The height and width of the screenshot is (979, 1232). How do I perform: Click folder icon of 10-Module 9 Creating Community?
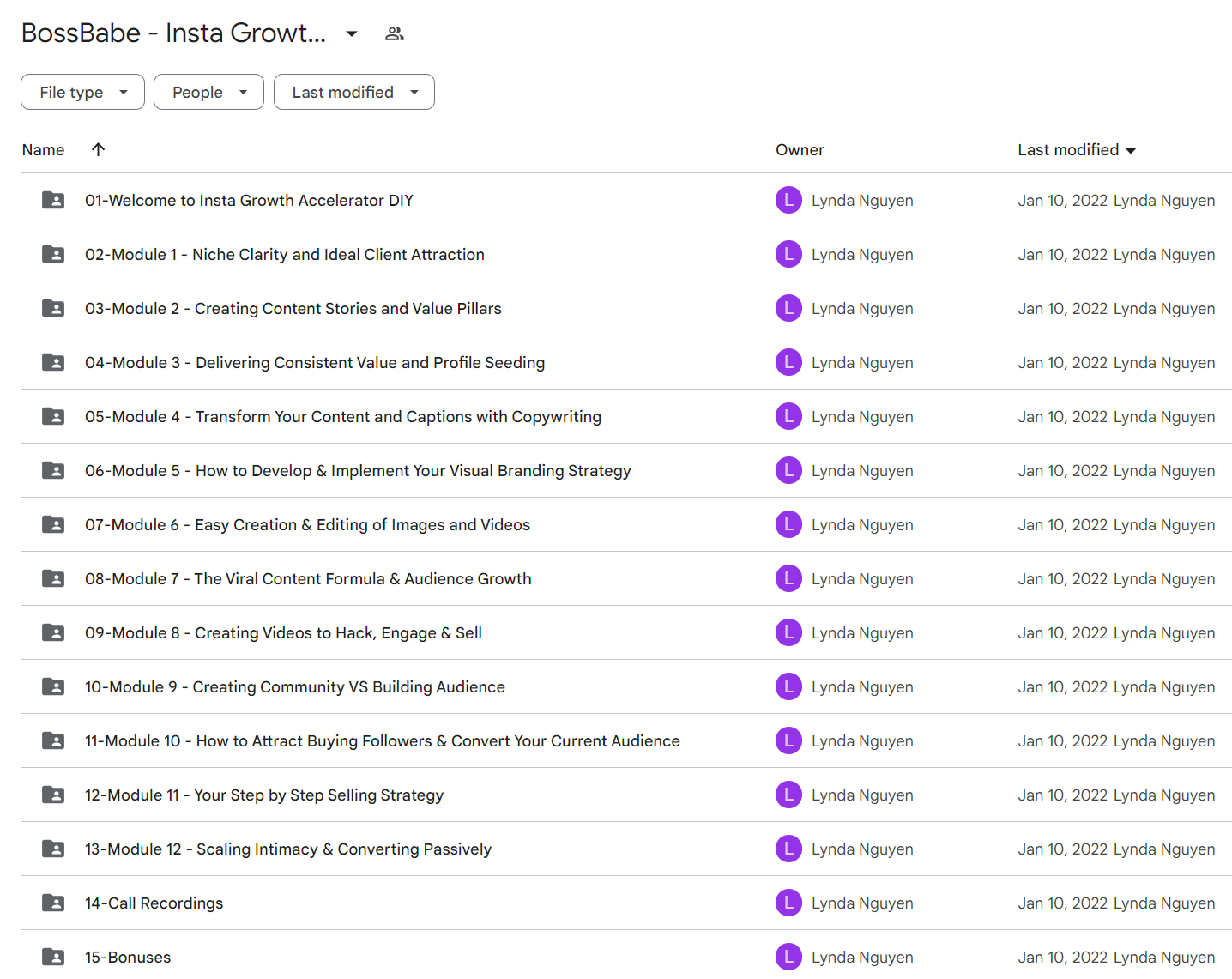coord(53,686)
